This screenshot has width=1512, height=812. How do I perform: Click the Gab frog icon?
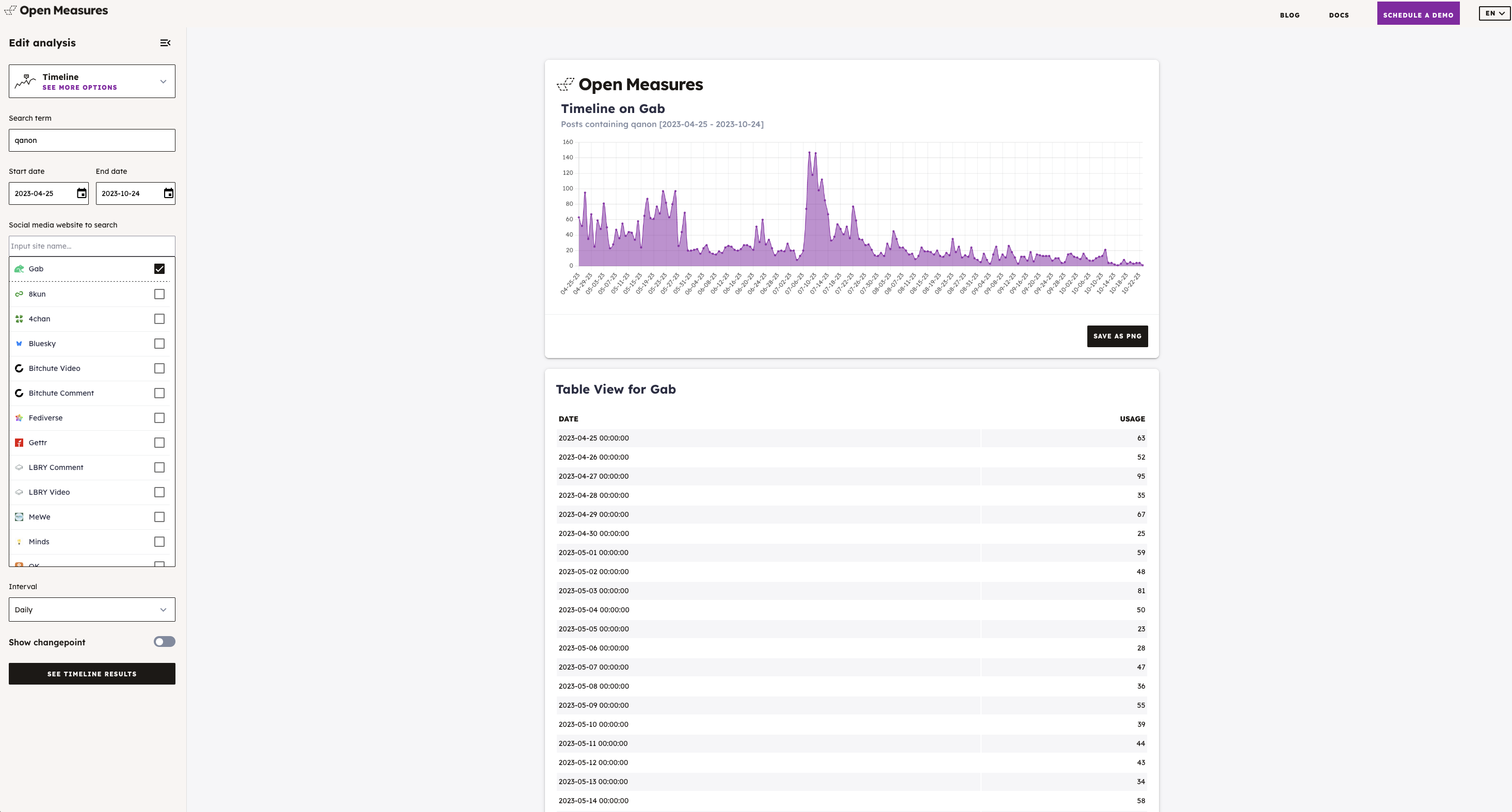[x=20, y=269]
